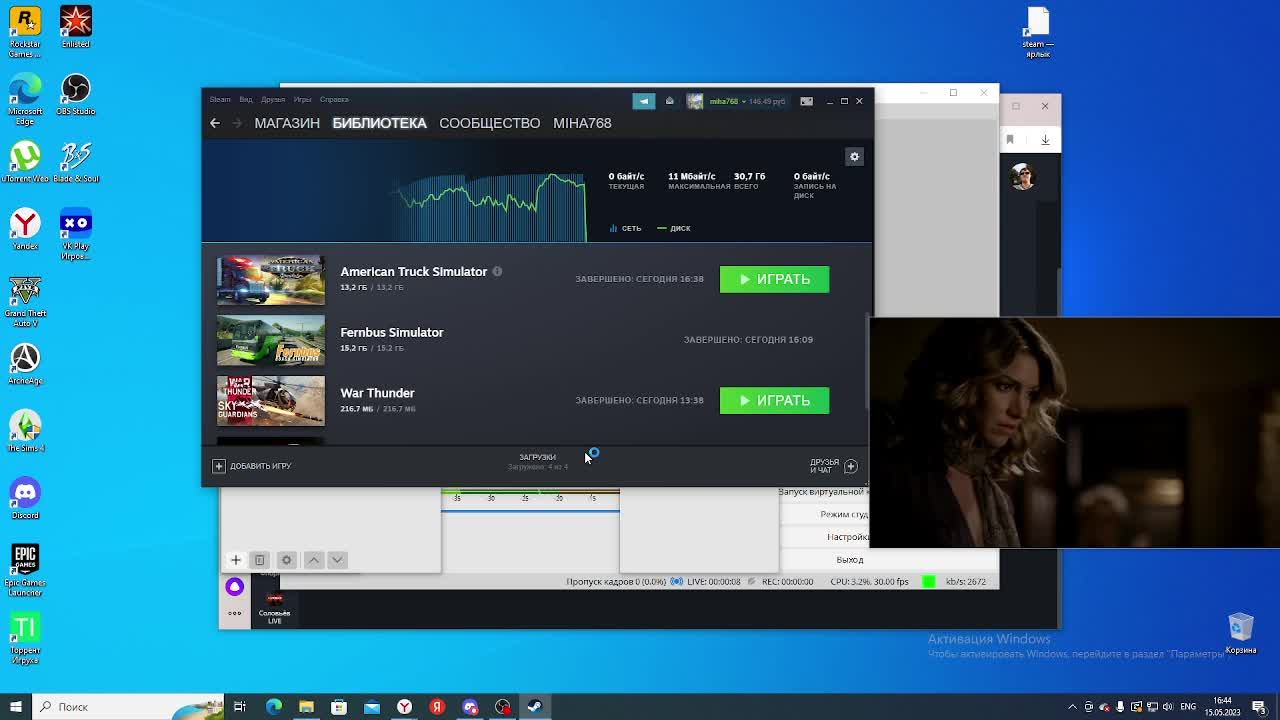Open the Друзья menu in Steam
1280x720 pixels.
coord(273,100)
